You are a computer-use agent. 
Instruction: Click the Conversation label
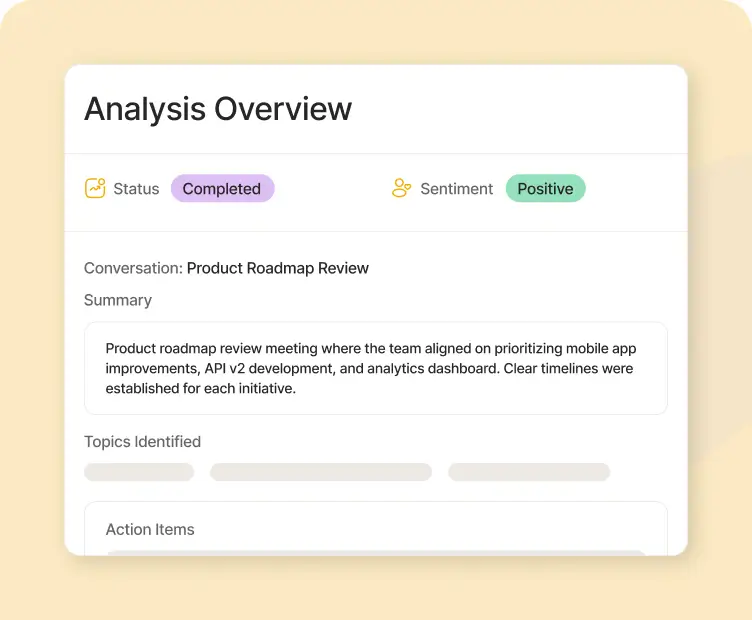[x=133, y=268]
